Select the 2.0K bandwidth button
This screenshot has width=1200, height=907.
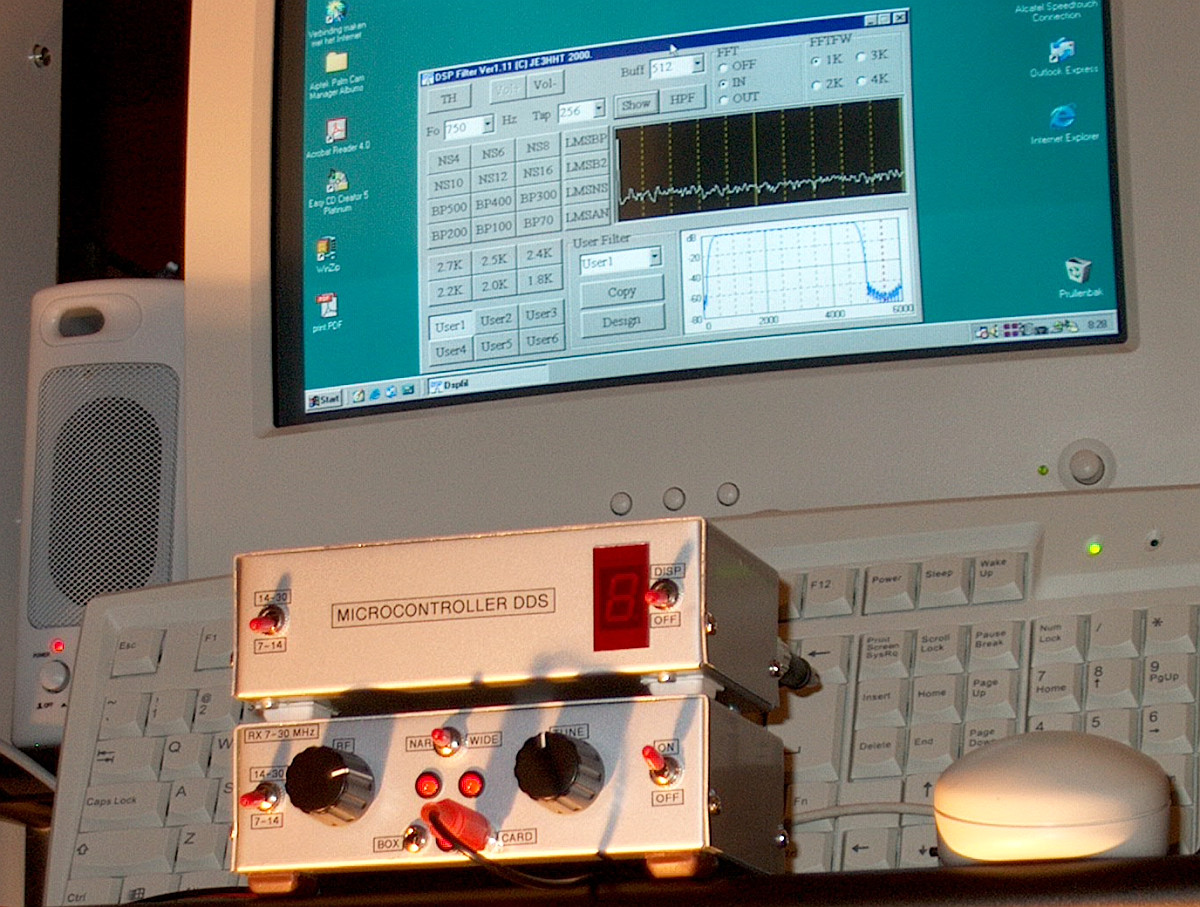(495, 286)
